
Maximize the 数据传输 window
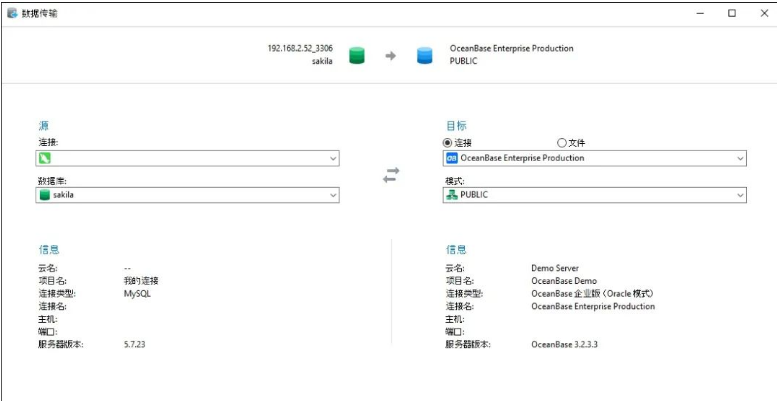tap(732, 14)
